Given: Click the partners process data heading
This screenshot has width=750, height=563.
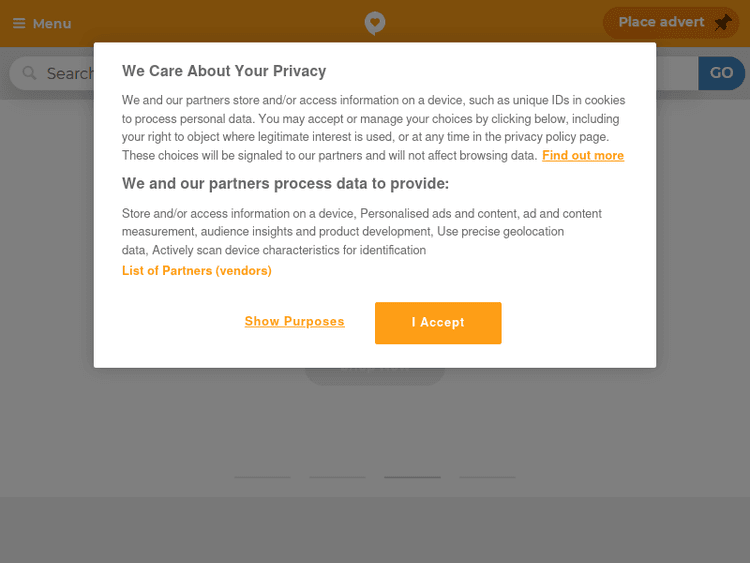Looking at the screenshot, I should point(285,184).
